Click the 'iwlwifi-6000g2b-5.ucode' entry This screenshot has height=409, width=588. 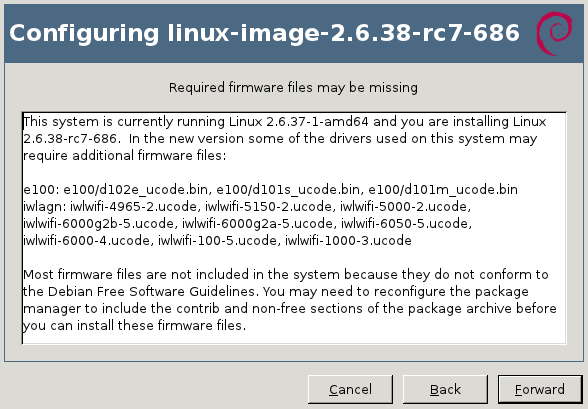(99, 224)
